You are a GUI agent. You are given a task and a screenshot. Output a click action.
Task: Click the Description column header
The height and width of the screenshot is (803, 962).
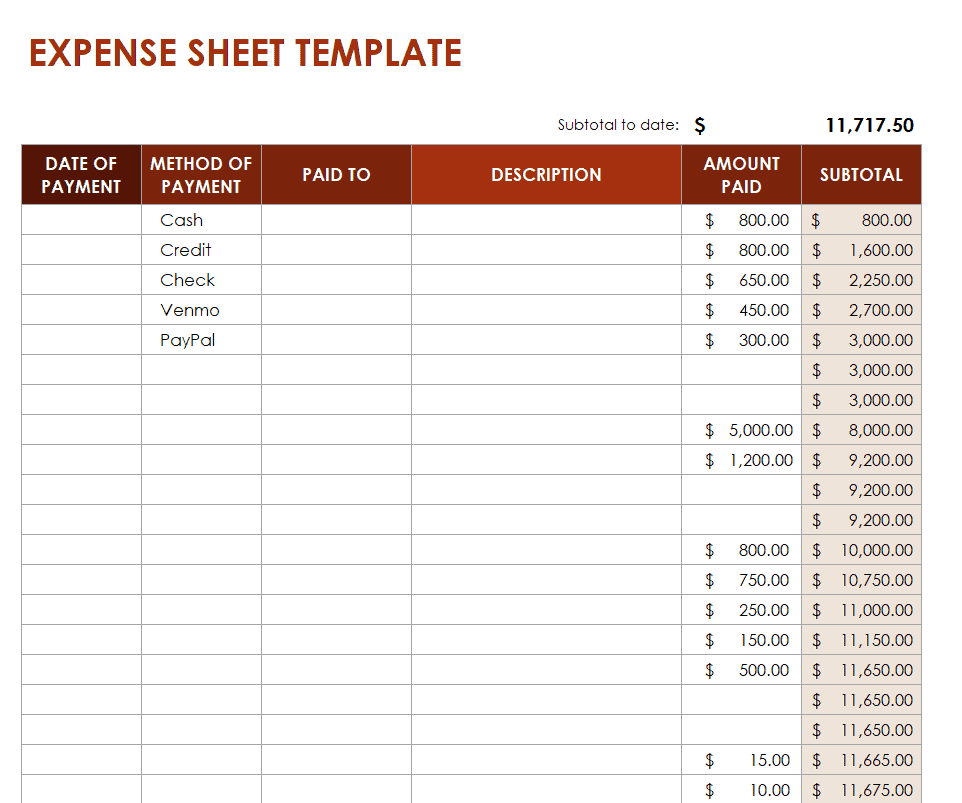pos(546,175)
